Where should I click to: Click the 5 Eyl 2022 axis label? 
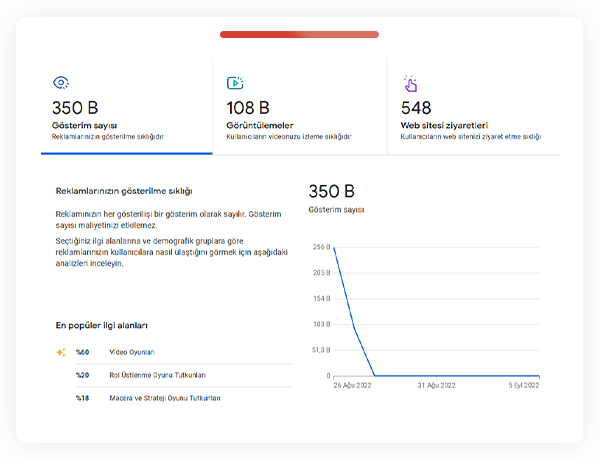[x=524, y=385]
